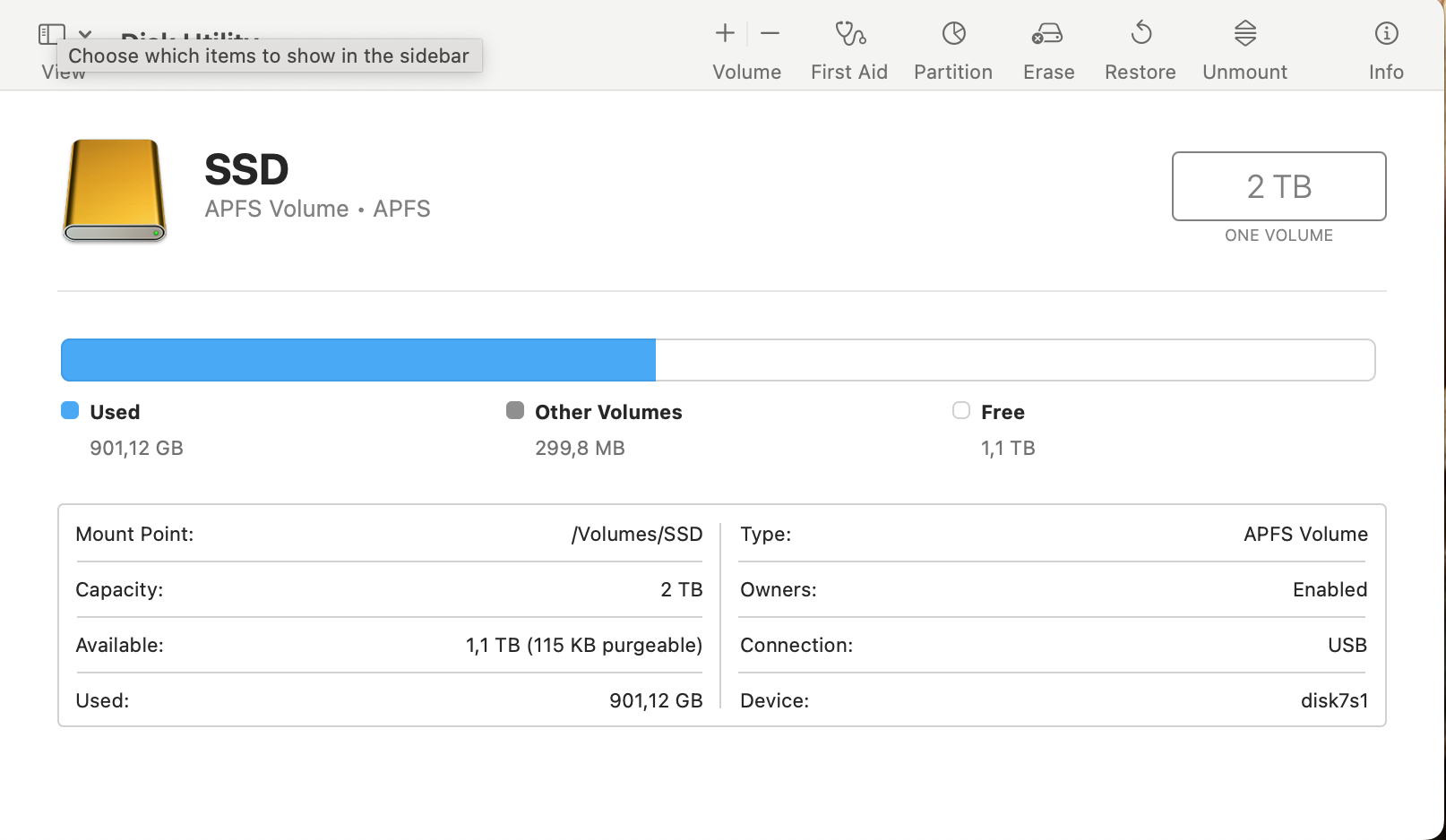Click '1,1 TB (115 KB purgeable)' value

[x=584, y=646]
